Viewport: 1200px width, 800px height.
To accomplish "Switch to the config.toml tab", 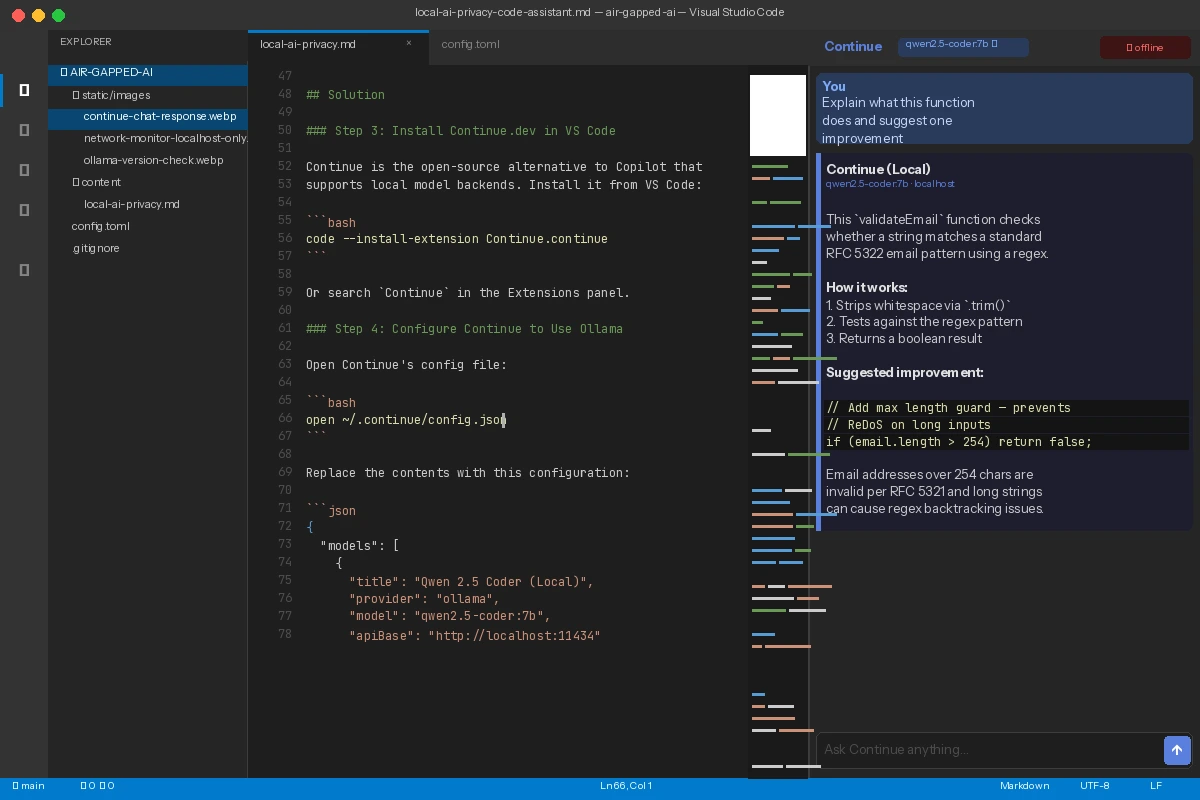I will [470, 44].
